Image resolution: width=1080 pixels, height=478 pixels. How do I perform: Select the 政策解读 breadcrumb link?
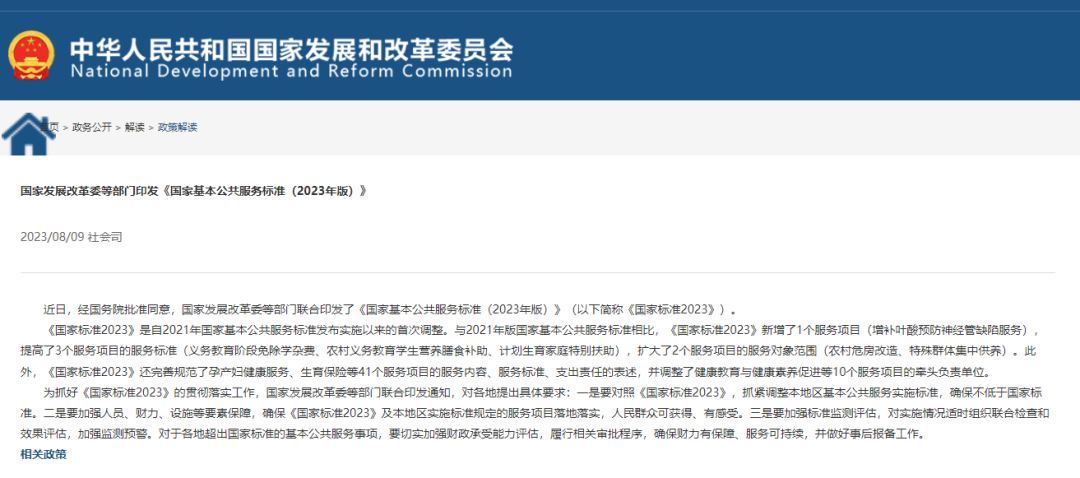tap(177, 127)
